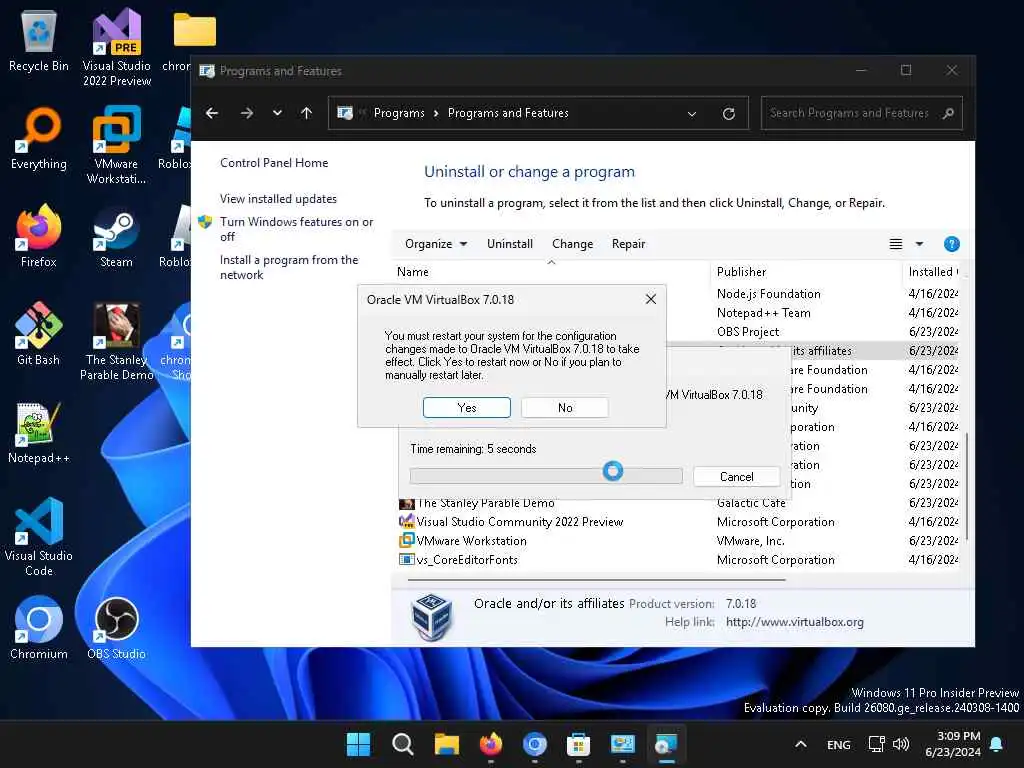This screenshot has height=768, width=1024.
Task: Open Chromium desktop shortcut
Action: (x=39, y=628)
